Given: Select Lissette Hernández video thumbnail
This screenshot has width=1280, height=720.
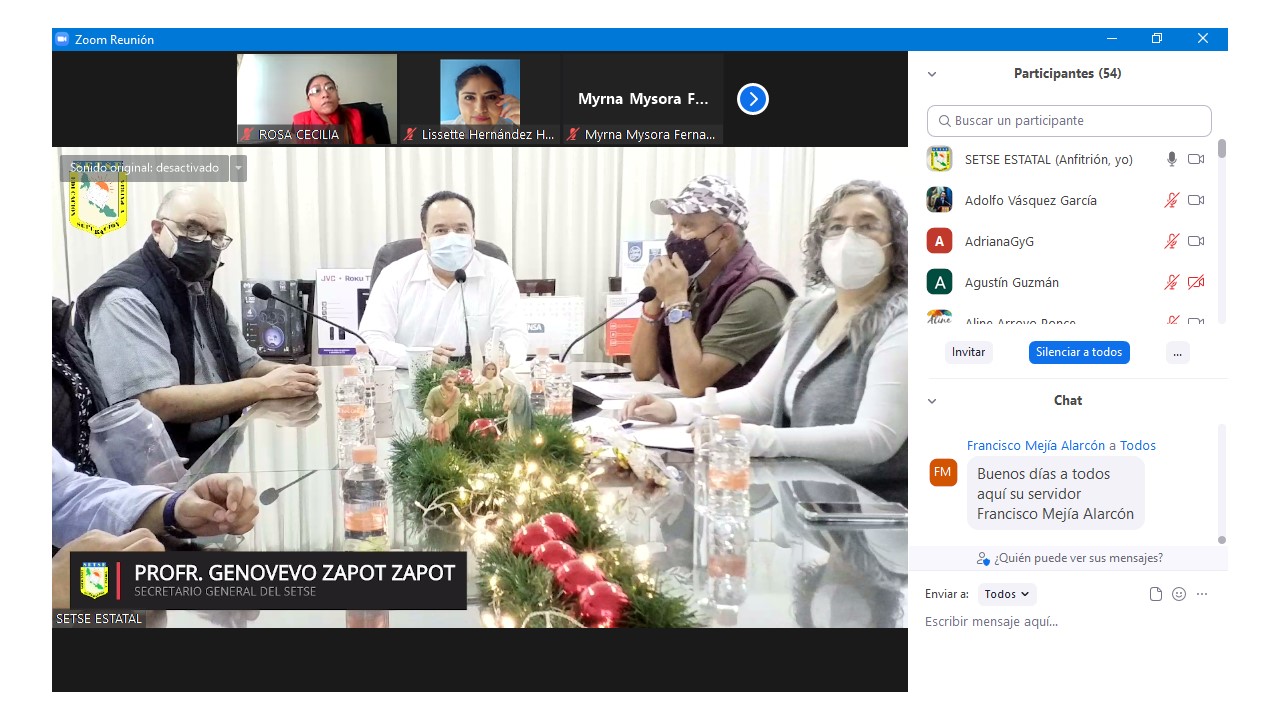Looking at the screenshot, I should pyautogui.click(x=480, y=99).
